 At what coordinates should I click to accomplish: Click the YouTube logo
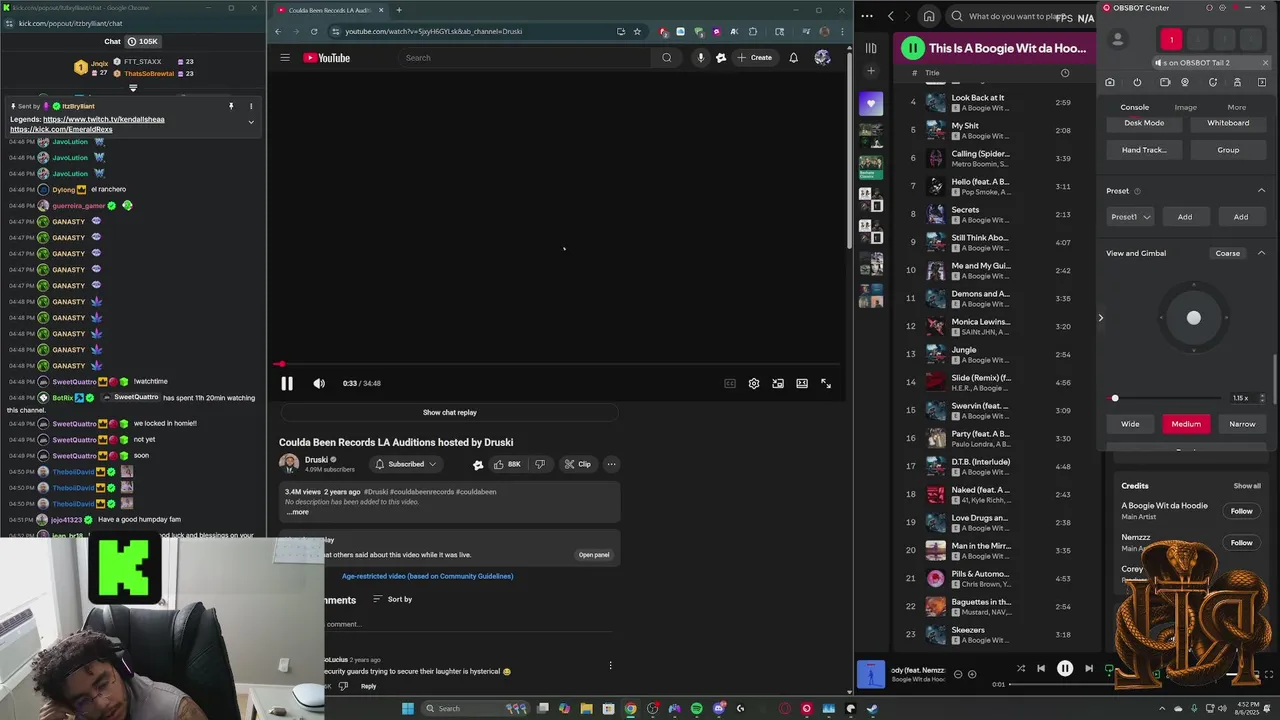pos(327,58)
